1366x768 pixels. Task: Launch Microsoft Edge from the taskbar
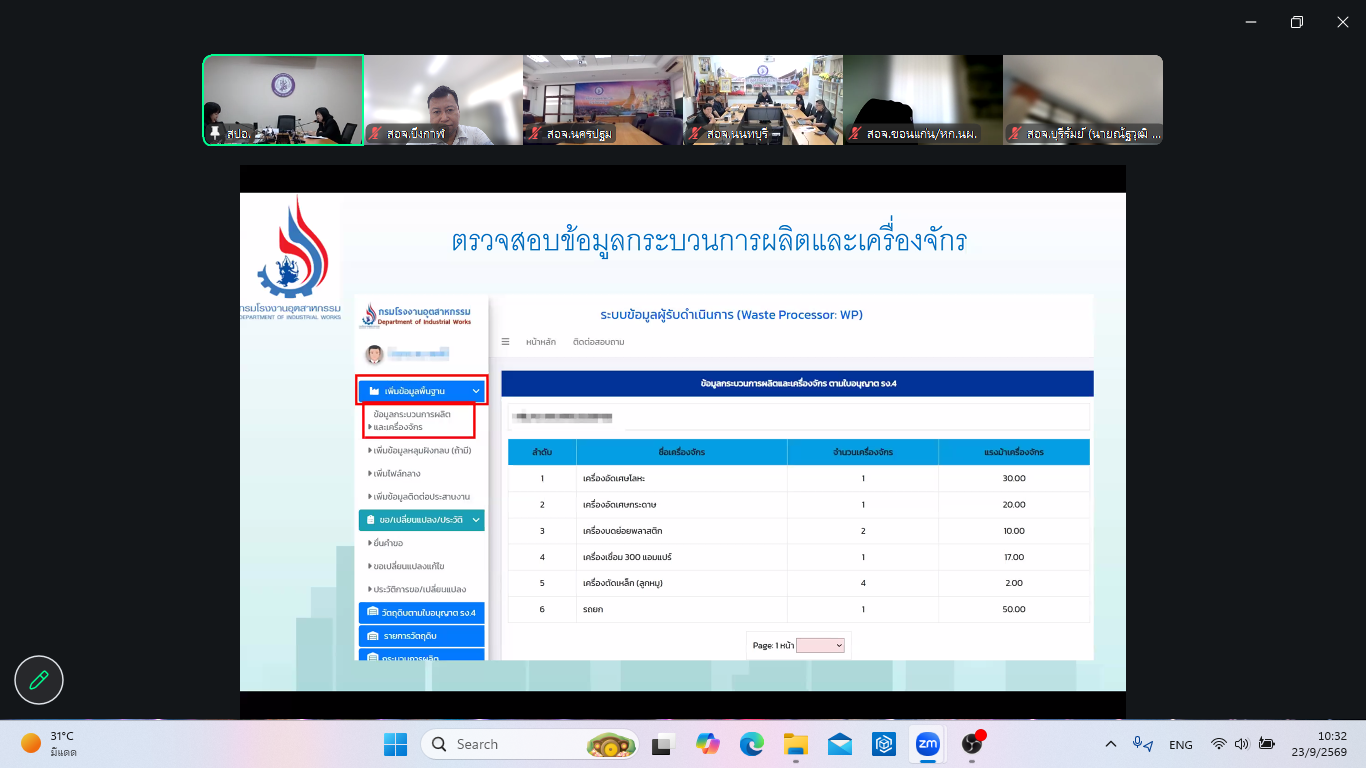[752, 744]
